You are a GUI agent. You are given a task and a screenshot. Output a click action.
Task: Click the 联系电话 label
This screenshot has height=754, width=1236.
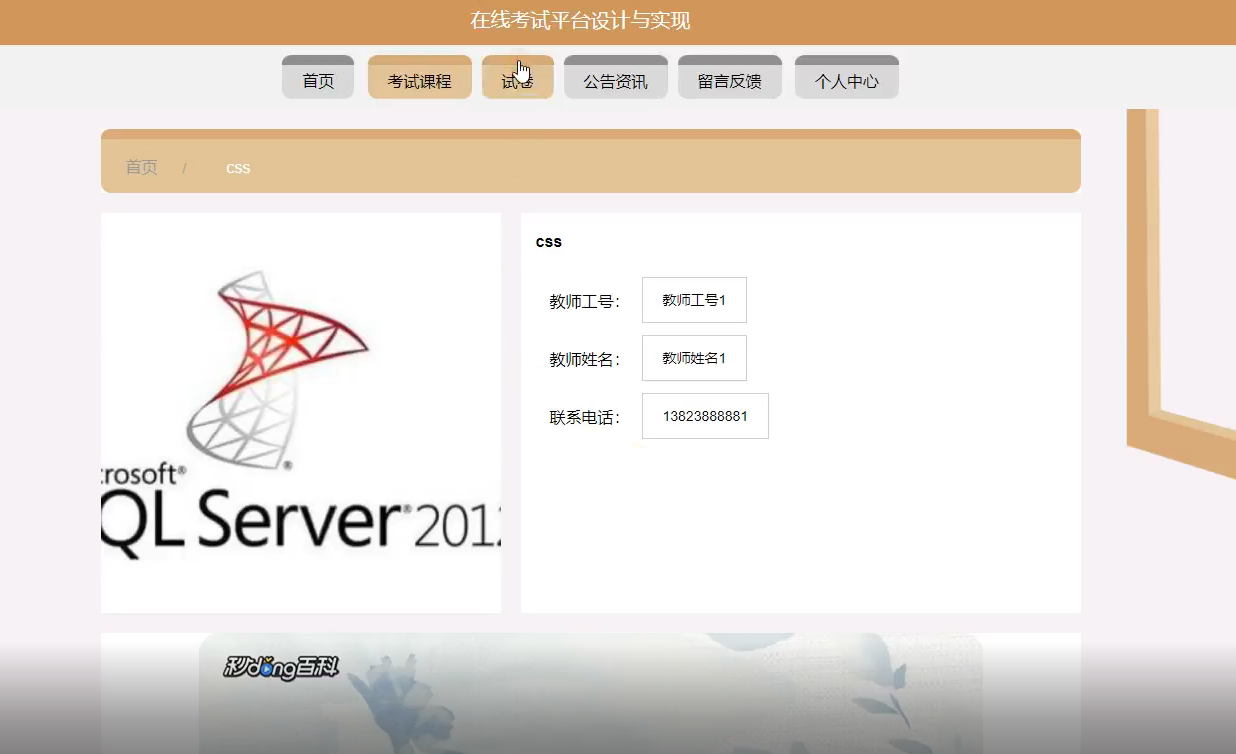pos(585,417)
